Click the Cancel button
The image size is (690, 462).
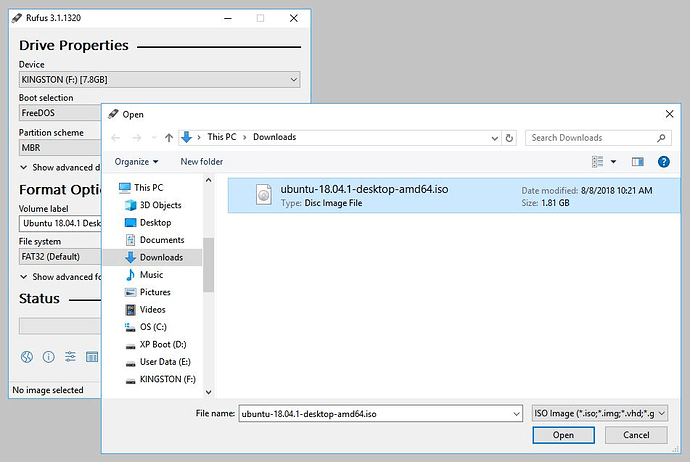[x=636, y=435]
